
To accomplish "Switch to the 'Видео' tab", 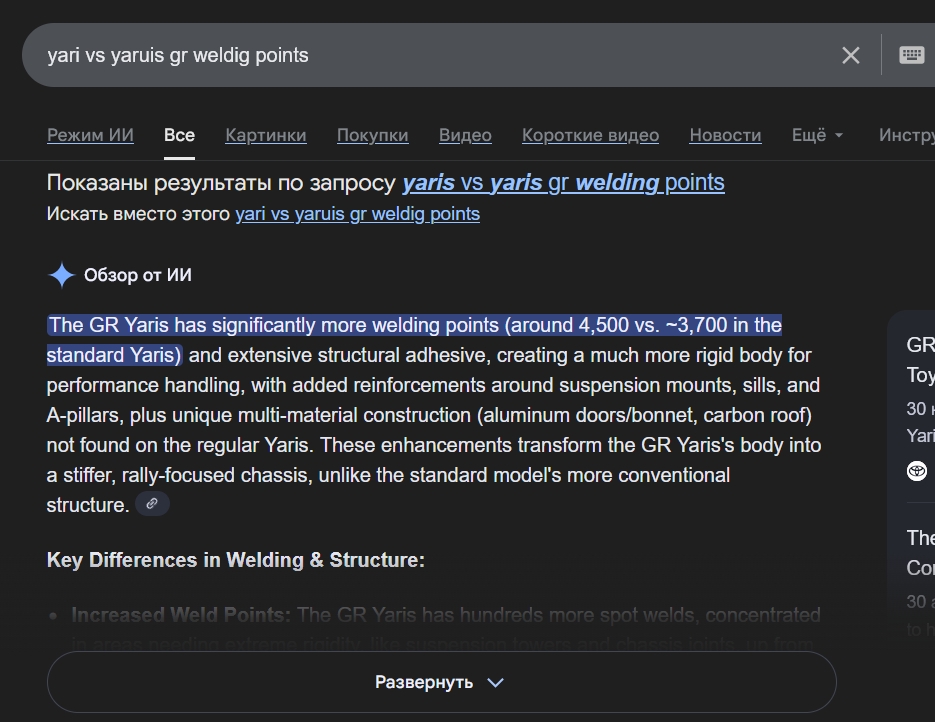I will point(465,135).
